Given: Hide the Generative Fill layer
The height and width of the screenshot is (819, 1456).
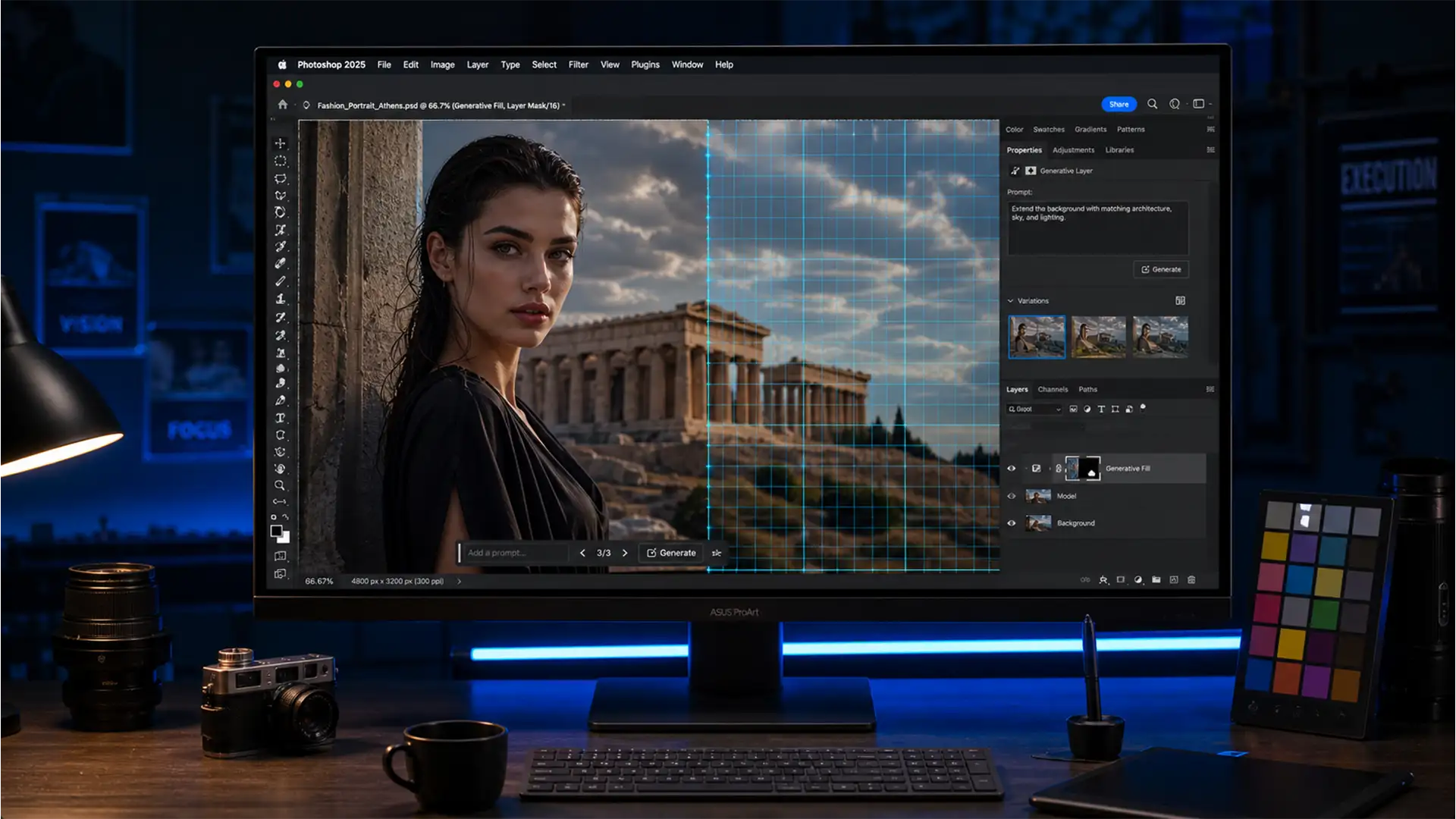Looking at the screenshot, I should point(1012,469).
